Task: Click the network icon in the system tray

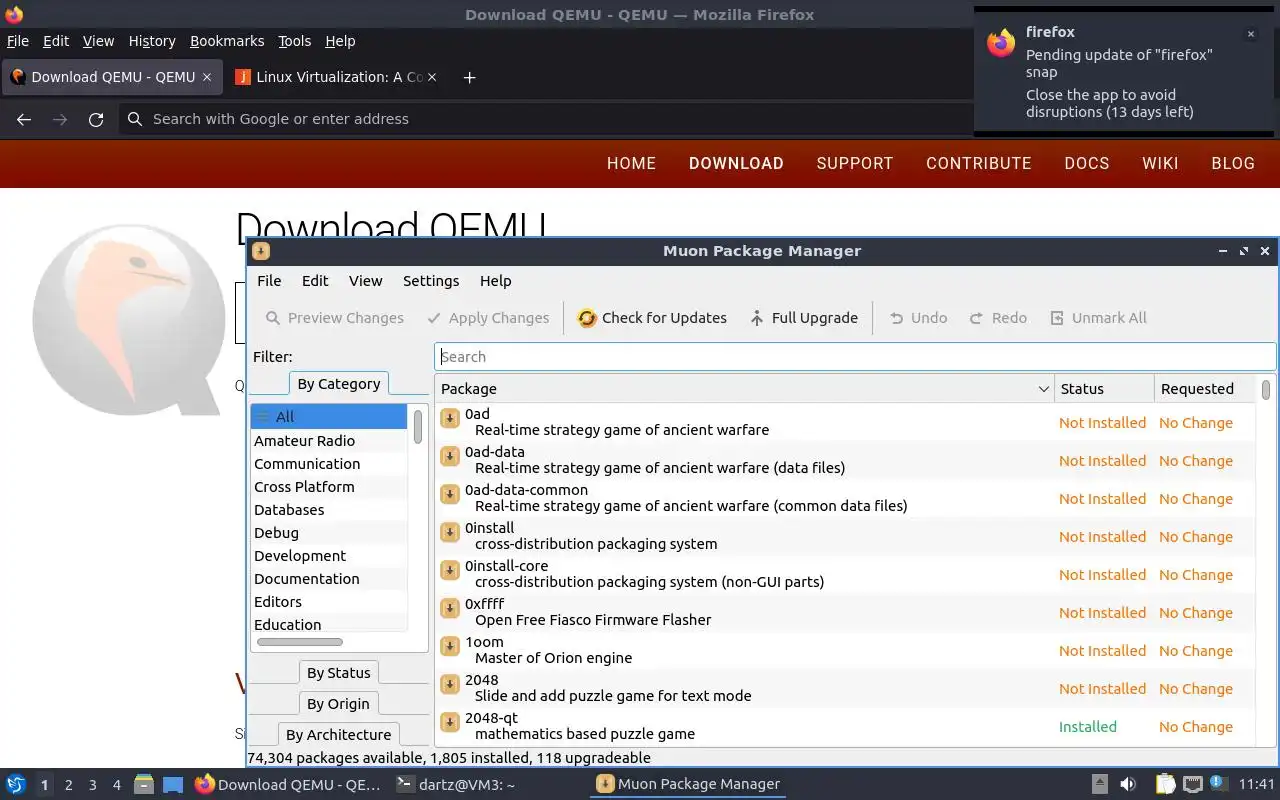Action: [1193, 784]
